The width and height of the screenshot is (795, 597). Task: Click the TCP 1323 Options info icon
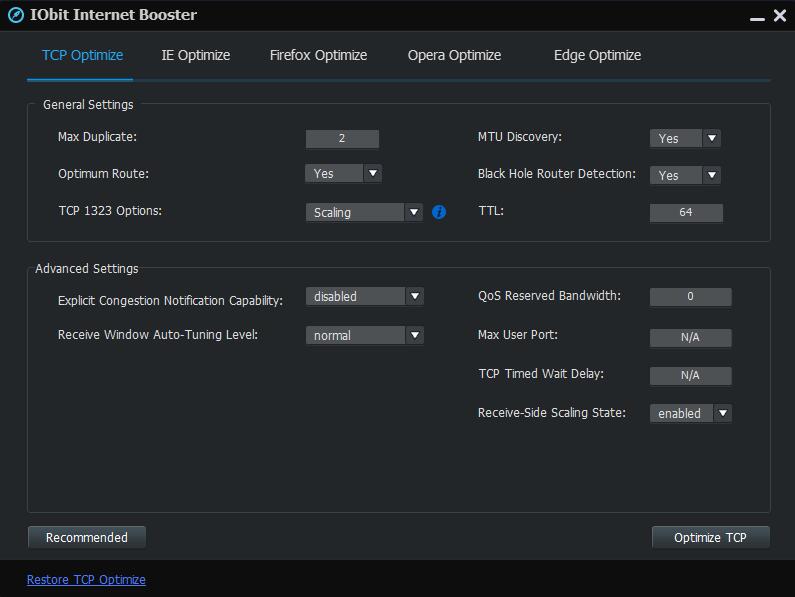(439, 212)
